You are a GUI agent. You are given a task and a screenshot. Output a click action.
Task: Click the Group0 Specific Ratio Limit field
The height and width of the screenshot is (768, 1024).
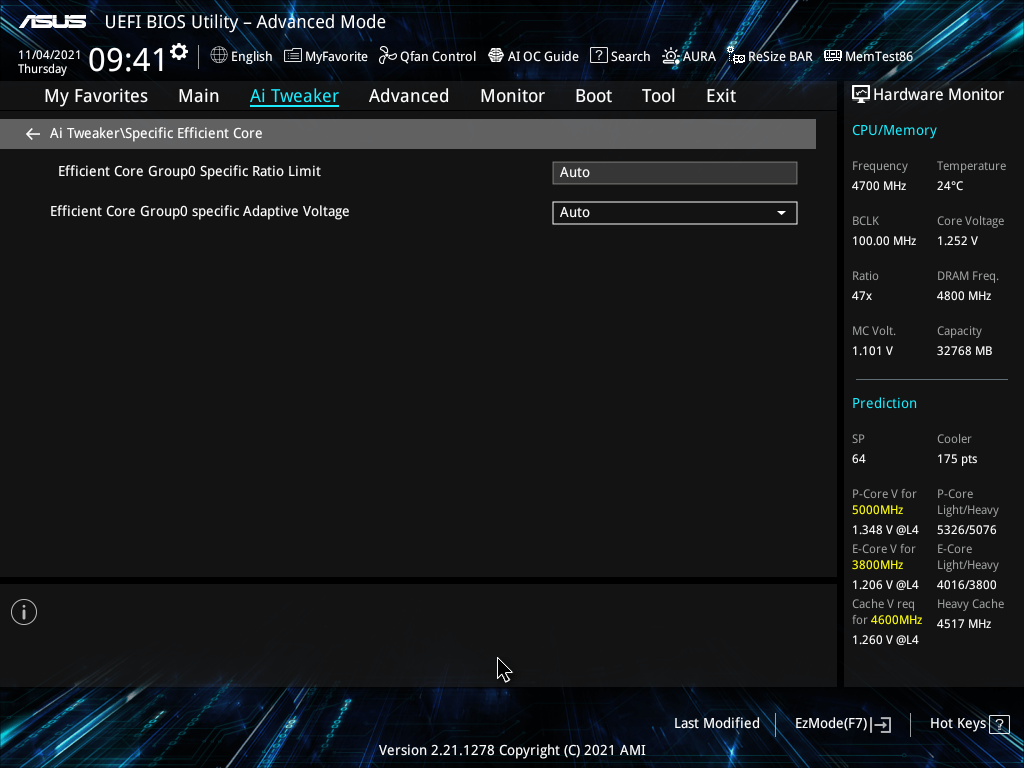click(675, 172)
